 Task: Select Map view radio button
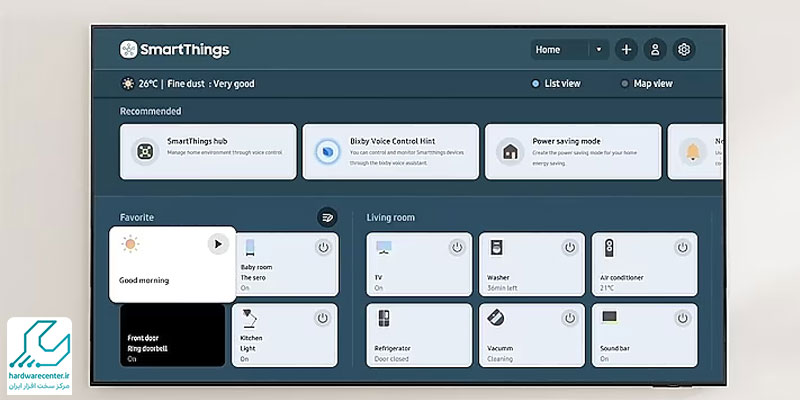click(625, 84)
